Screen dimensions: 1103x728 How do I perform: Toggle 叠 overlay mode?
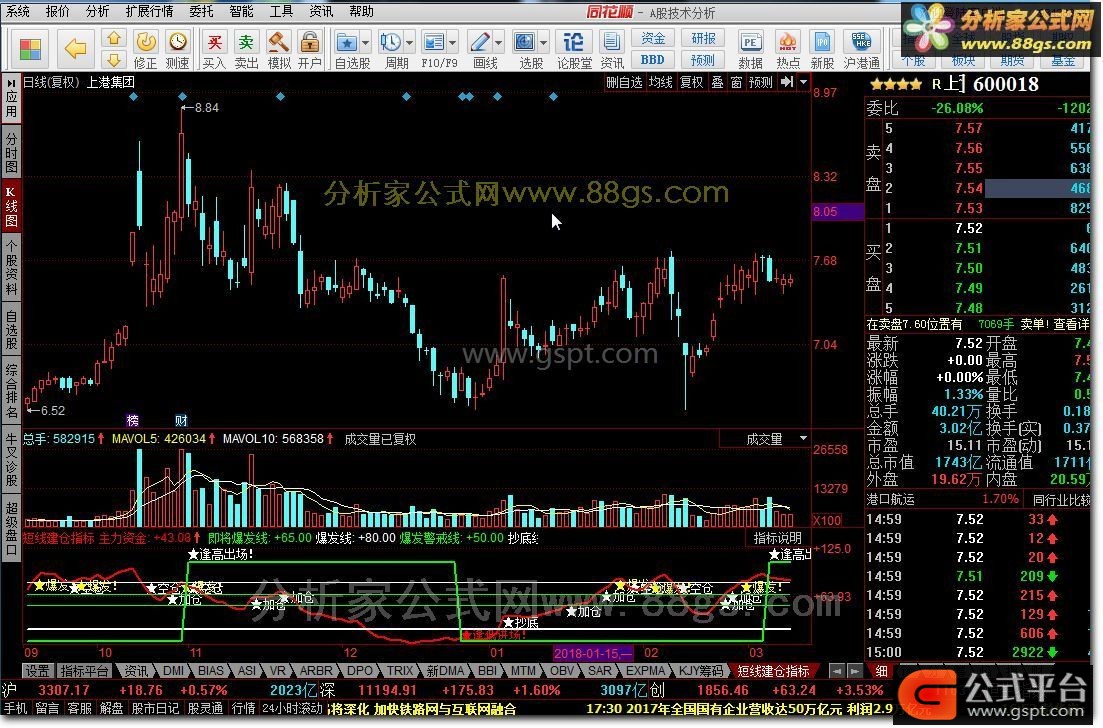pyautogui.click(x=718, y=82)
